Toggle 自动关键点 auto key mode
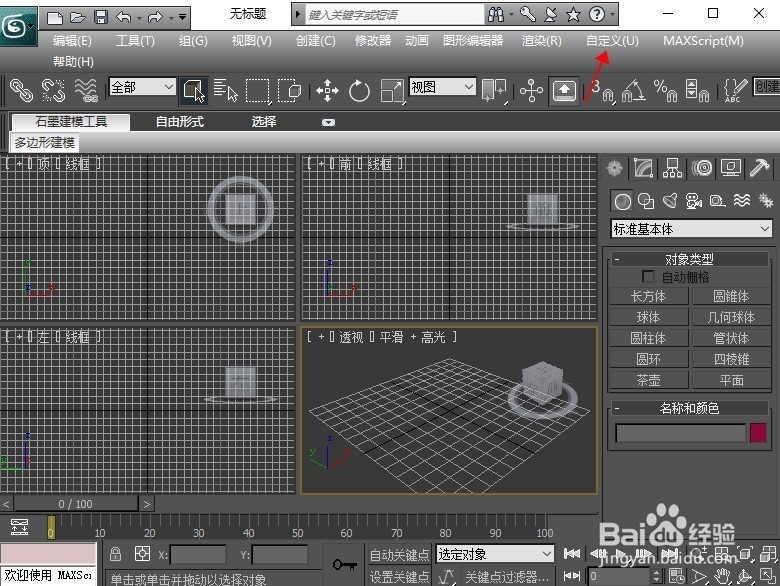The width and height of the screenshot is (780, 586). (399, 555)
